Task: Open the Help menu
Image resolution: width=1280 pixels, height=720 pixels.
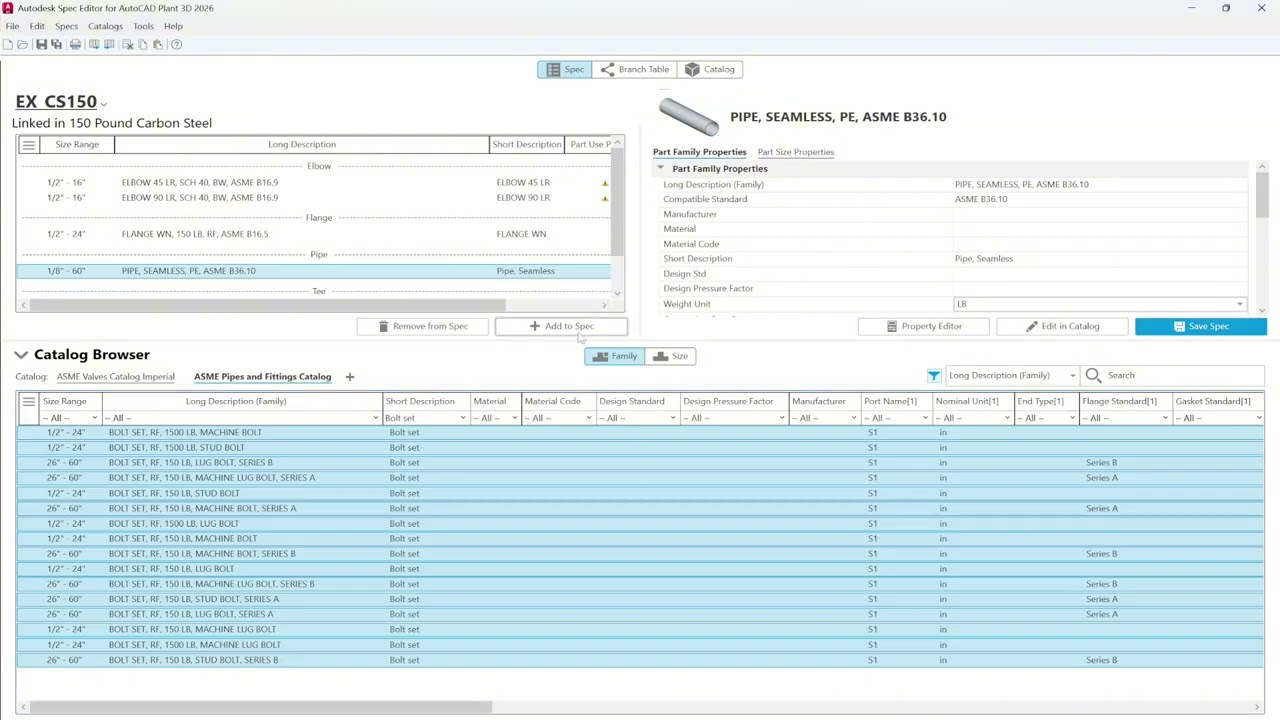Action: [x=173, y=26]
